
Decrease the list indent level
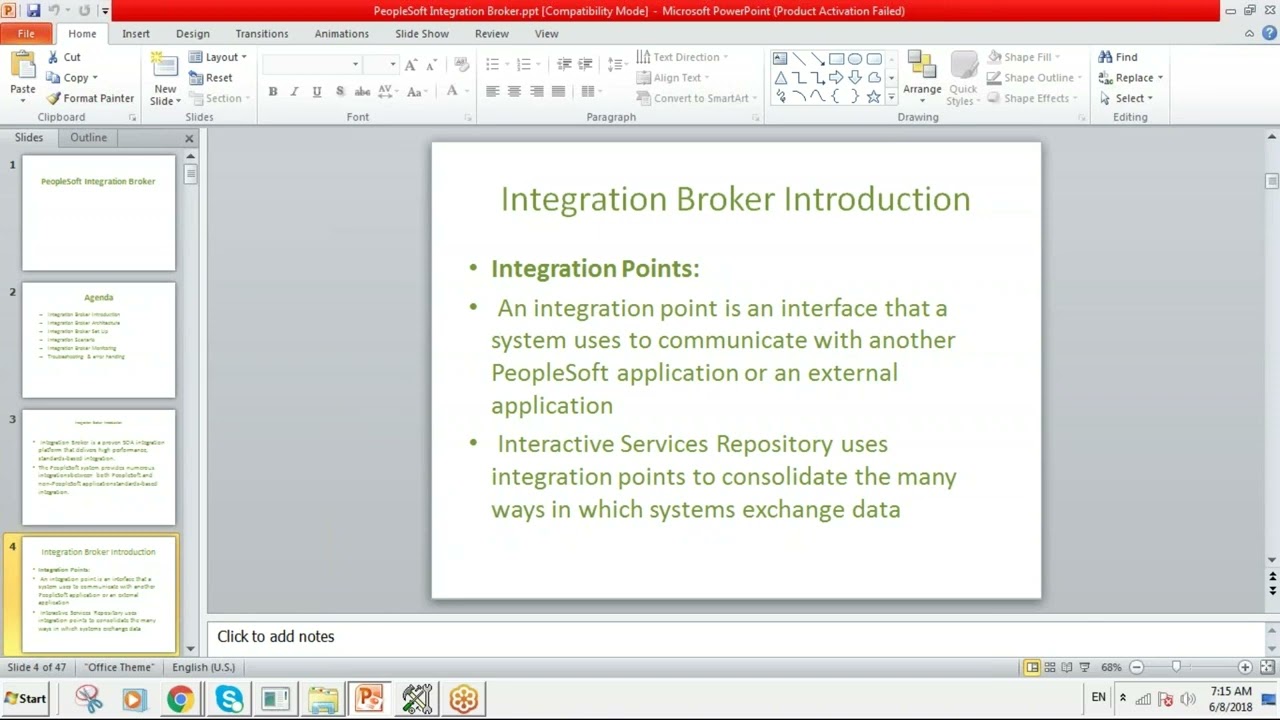coord(564,64)
